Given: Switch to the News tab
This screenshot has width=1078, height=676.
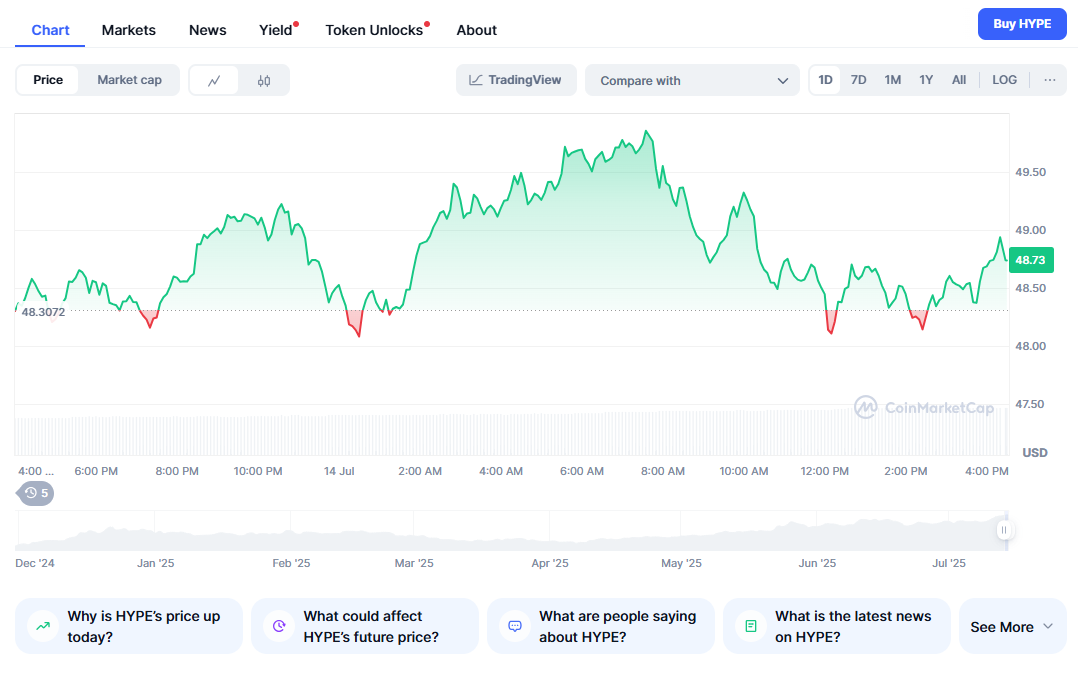Looking at the screenshot, I should 208,30.
